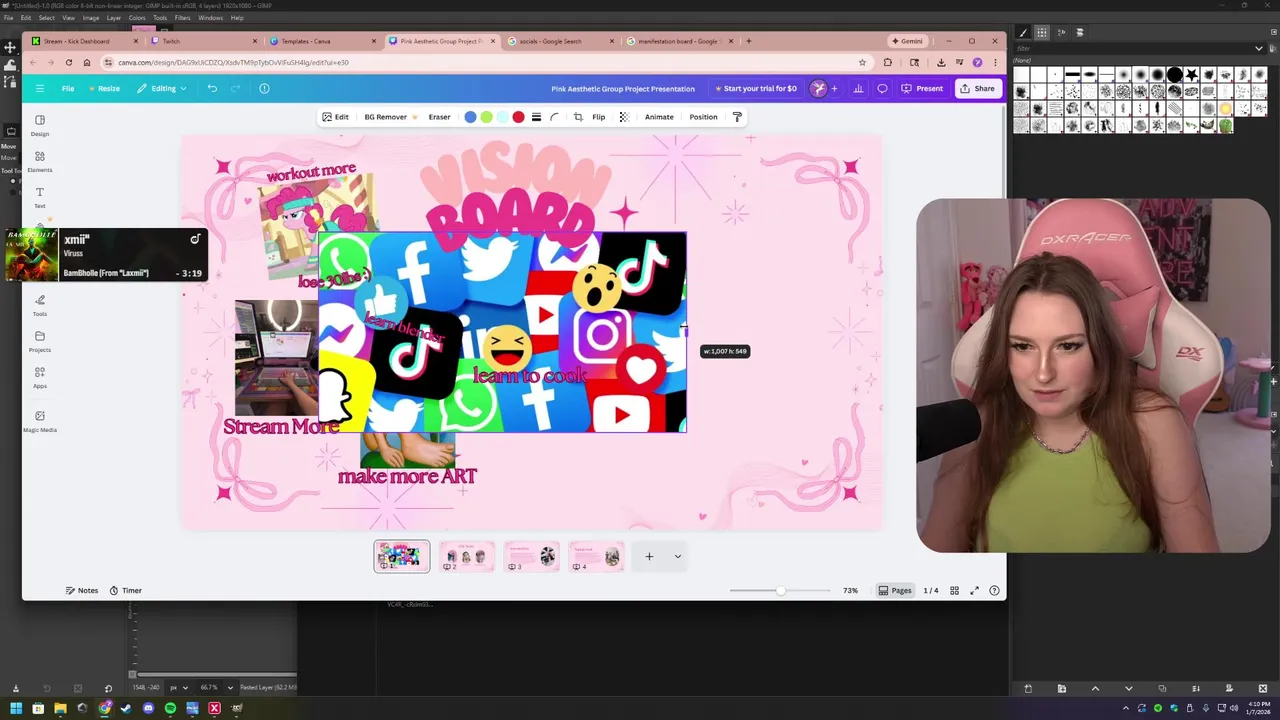
Task: Open the Canva hamburger menu
Action: (40, 88)
